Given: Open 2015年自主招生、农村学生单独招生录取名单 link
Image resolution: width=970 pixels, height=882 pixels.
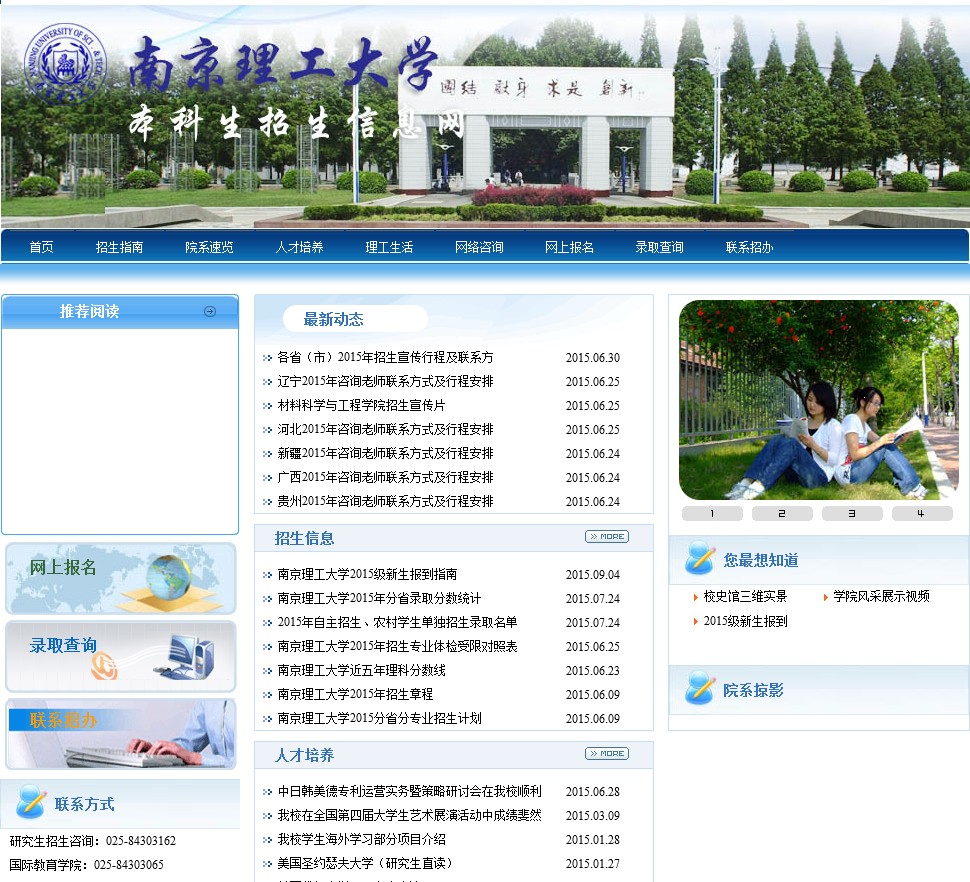Looking at the screenshot, I should click(397, 622).
